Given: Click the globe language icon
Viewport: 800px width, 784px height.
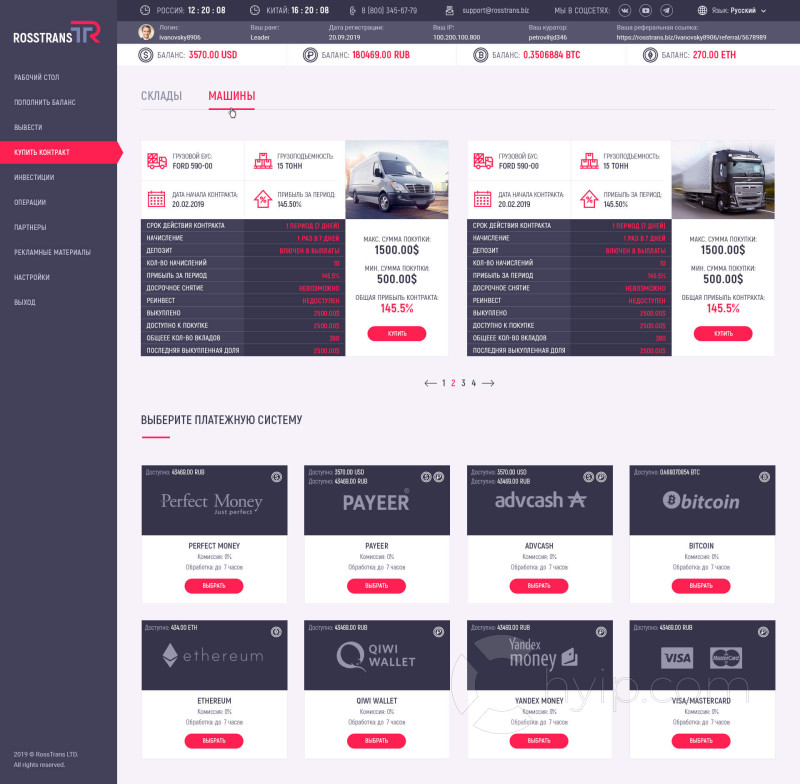Looking at the screenshot, I should [703, 10].
